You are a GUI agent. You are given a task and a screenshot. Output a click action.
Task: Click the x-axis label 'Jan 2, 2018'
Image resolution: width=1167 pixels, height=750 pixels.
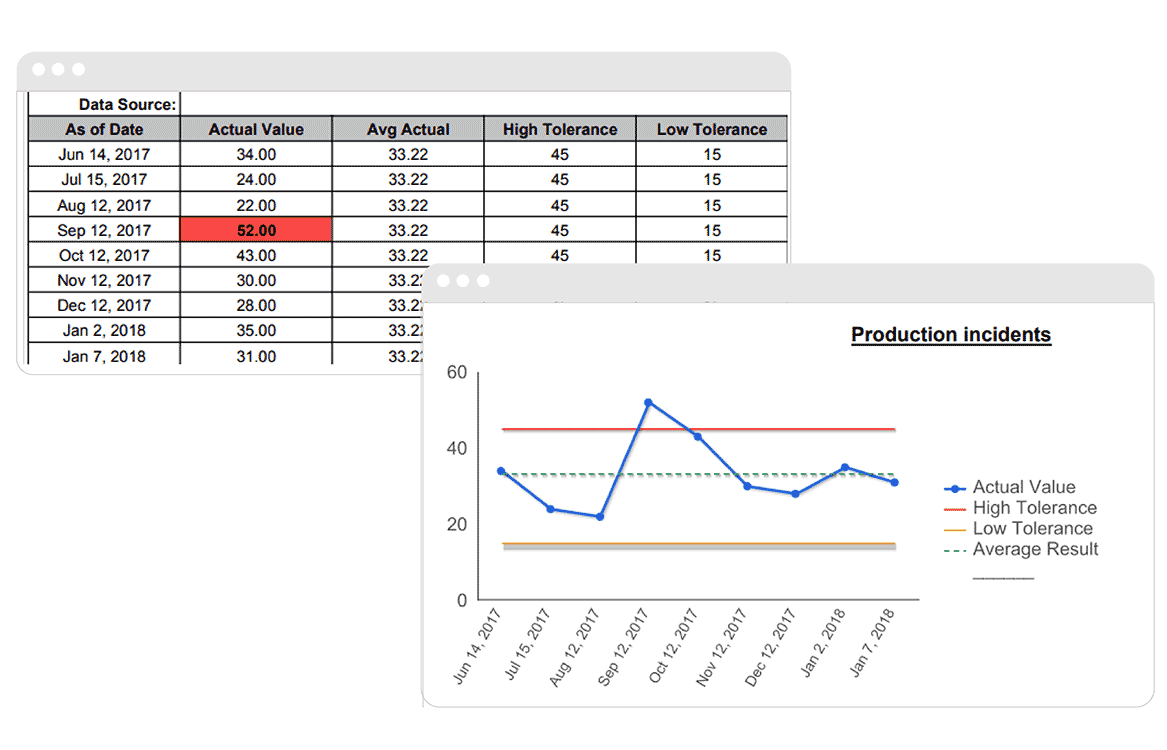pyautogui.click(x=822, y=642)
